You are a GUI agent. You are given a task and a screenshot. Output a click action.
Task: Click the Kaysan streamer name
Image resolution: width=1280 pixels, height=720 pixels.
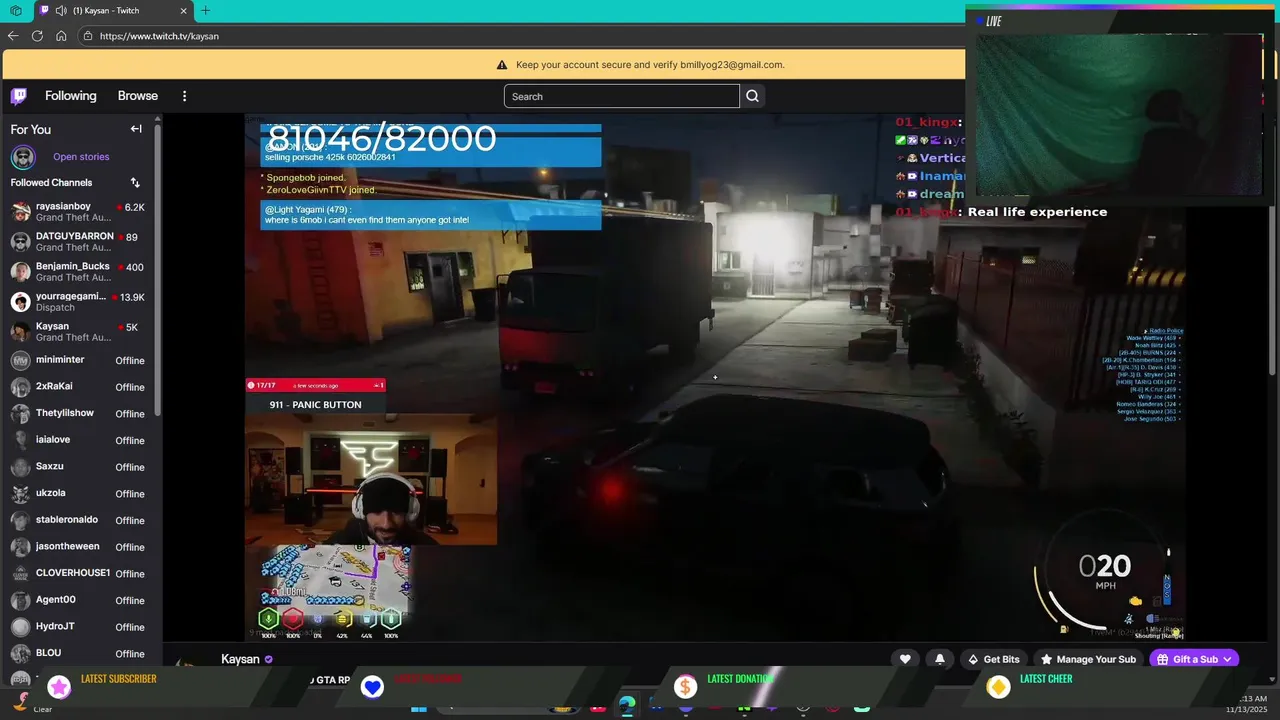tap(240, 659)
